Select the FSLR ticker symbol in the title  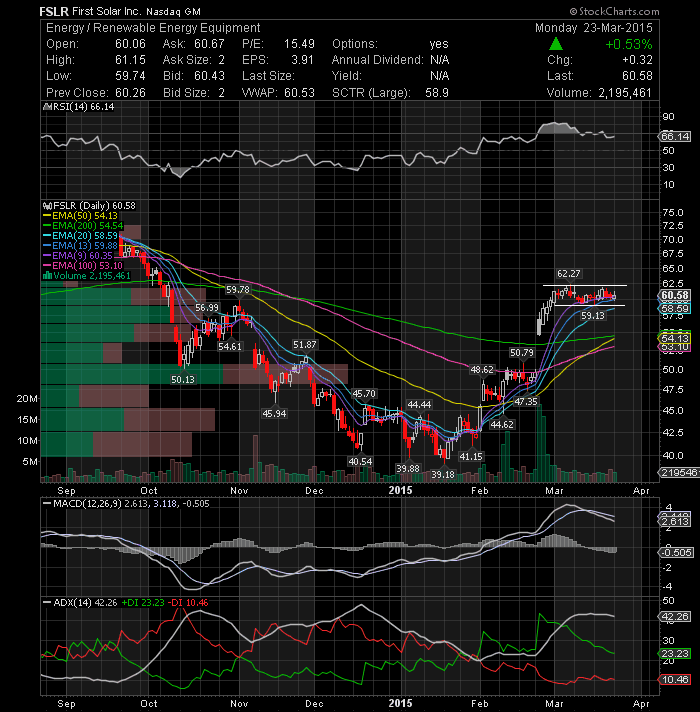(x=54, y=11)
